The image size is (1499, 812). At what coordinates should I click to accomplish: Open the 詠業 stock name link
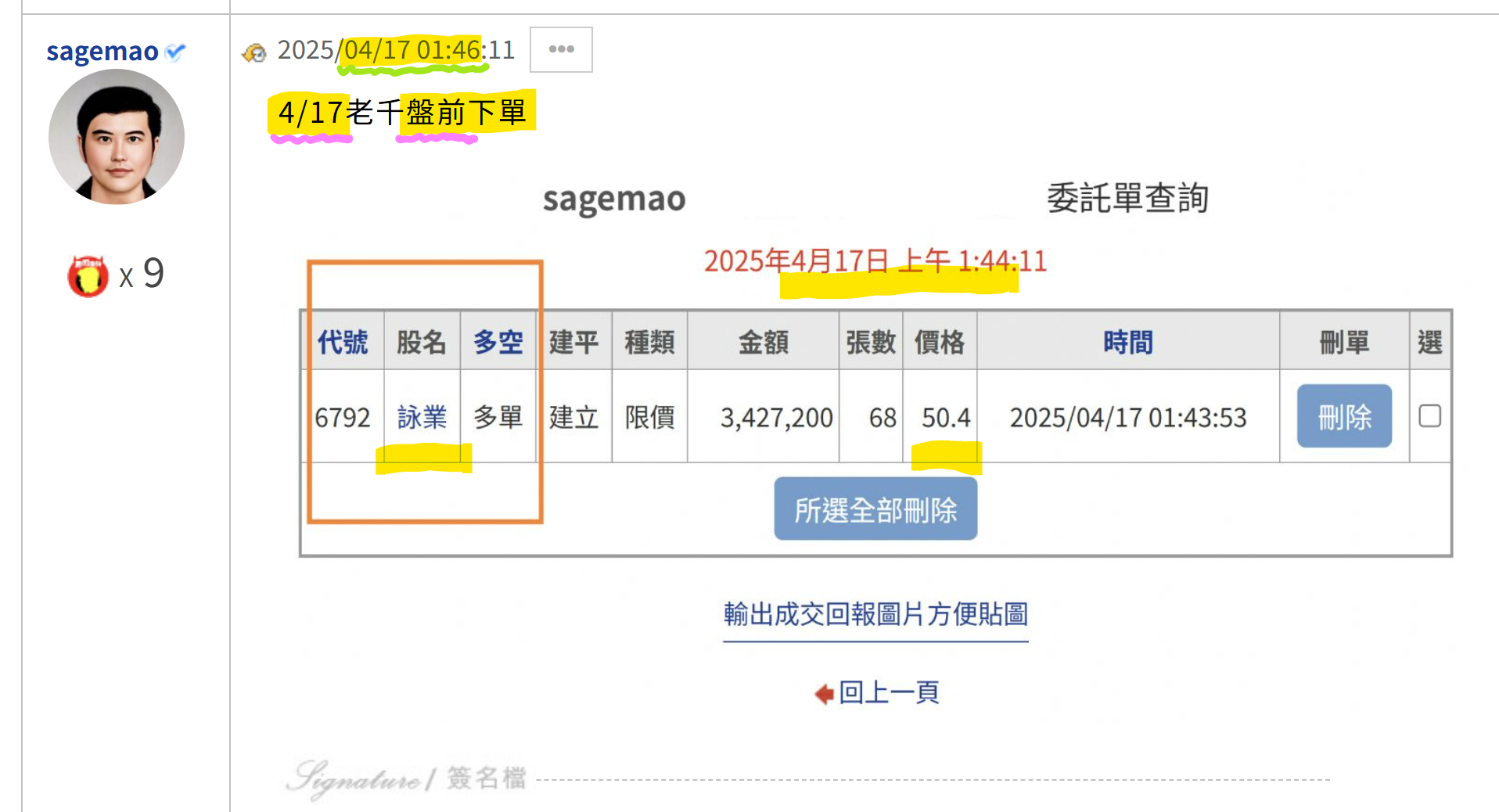click(x=422, y=417)
